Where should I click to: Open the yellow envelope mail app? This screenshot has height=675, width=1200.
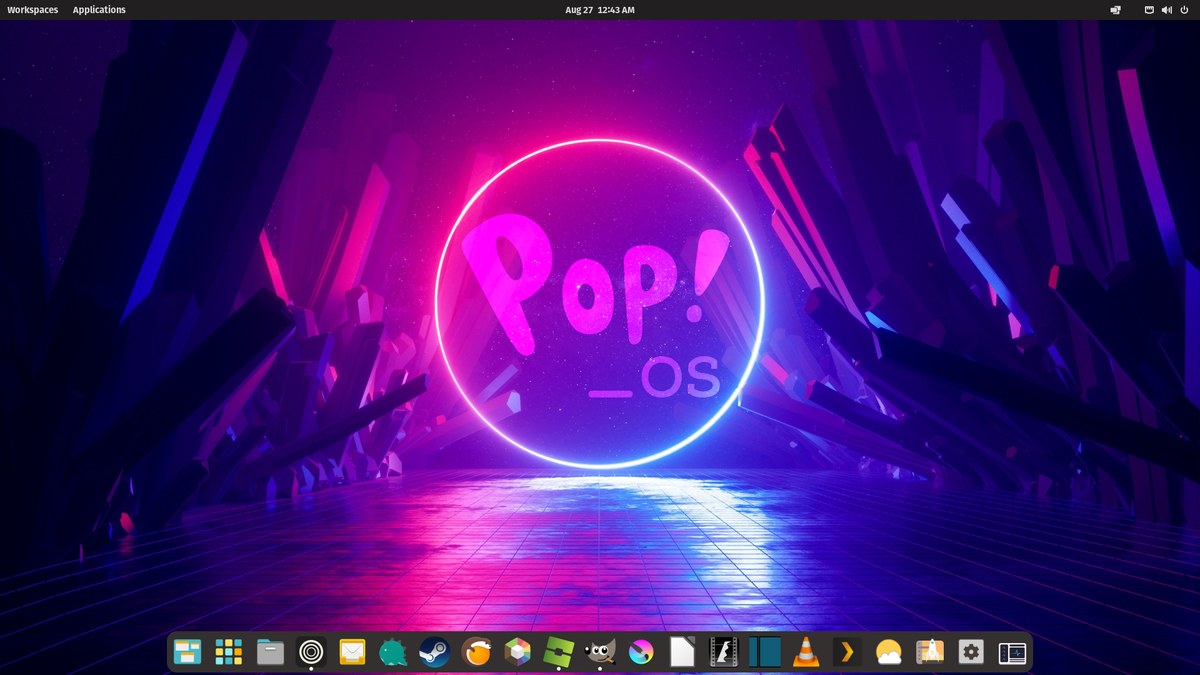352,653
